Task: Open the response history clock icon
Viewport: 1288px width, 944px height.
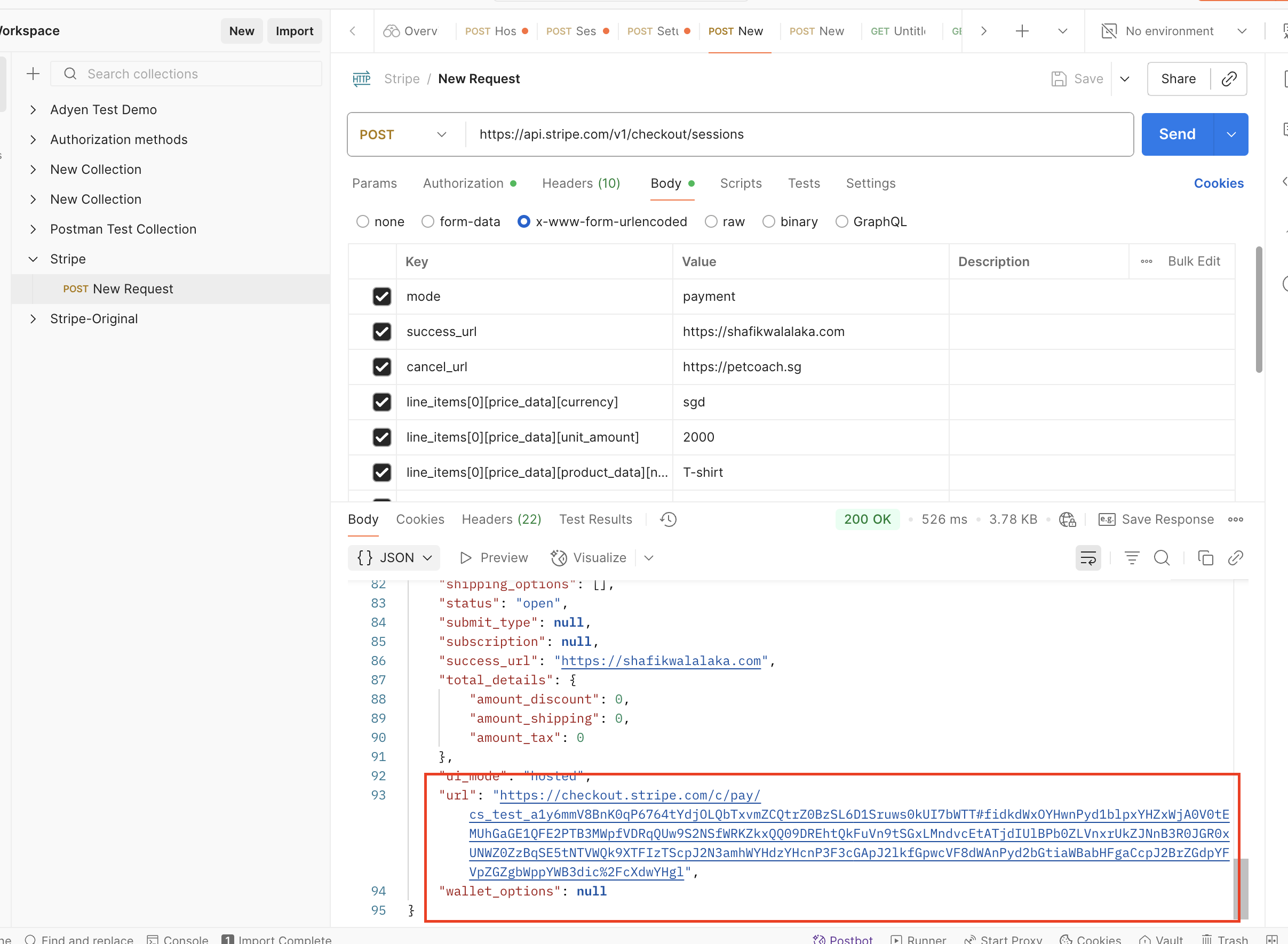Action: 667,519
